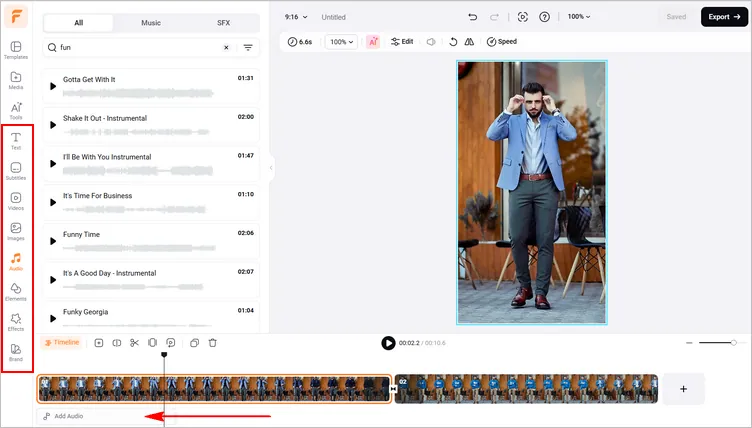Click the undo arrow in top bar

[472, 17]
